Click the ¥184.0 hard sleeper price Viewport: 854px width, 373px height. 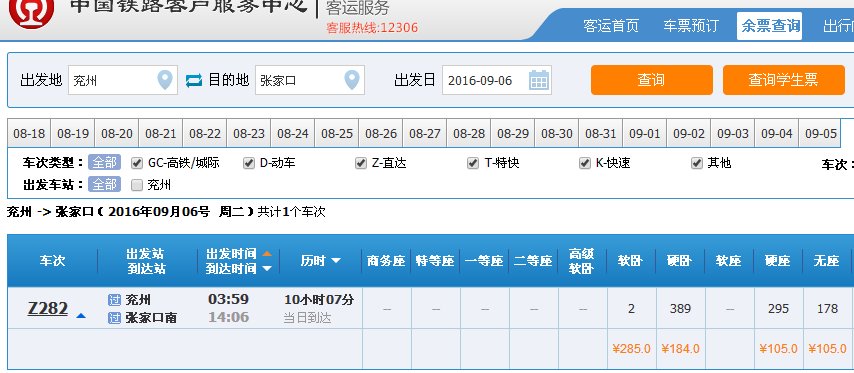[x=680, y=348]
